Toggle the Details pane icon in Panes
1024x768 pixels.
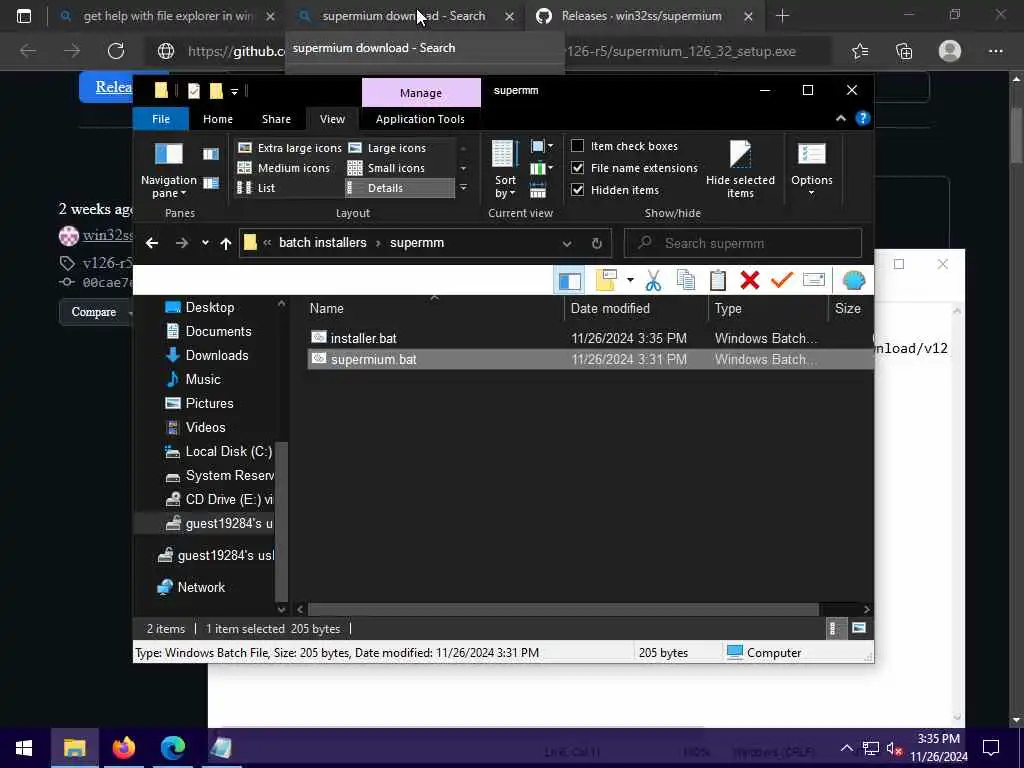[210, 183]
